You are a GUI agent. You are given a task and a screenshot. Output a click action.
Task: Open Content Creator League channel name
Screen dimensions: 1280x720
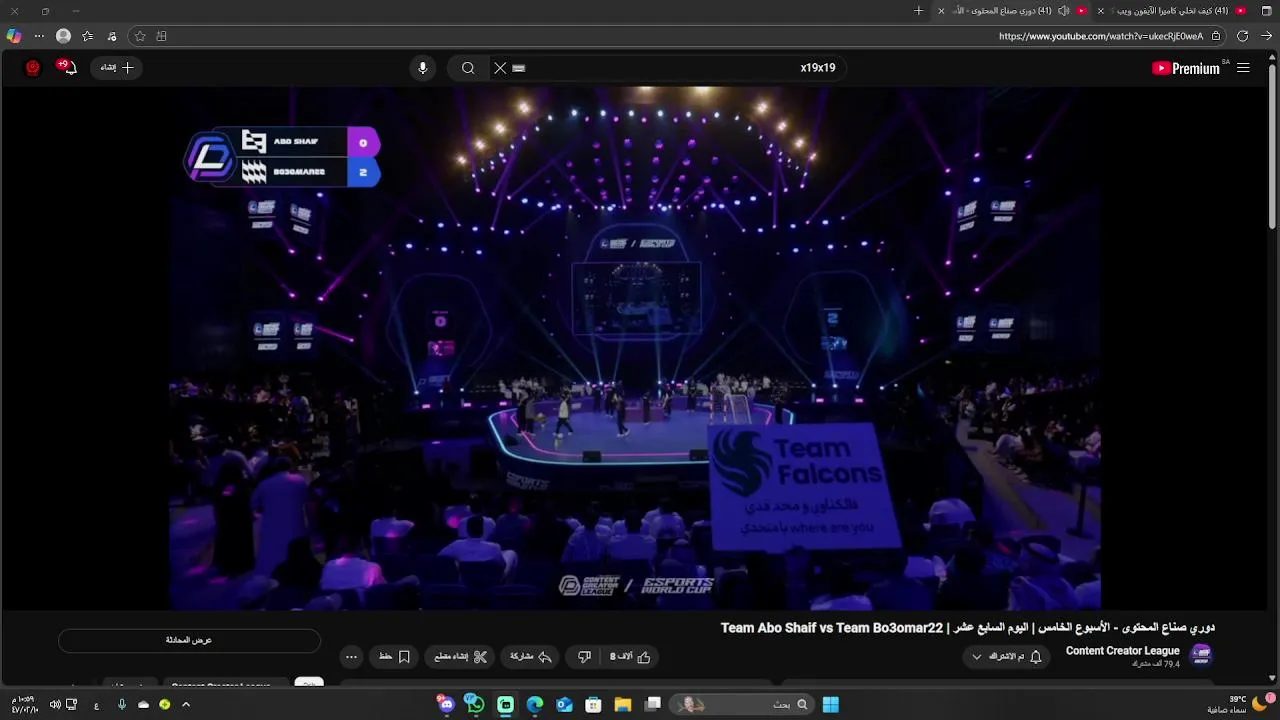point(1122,651)
